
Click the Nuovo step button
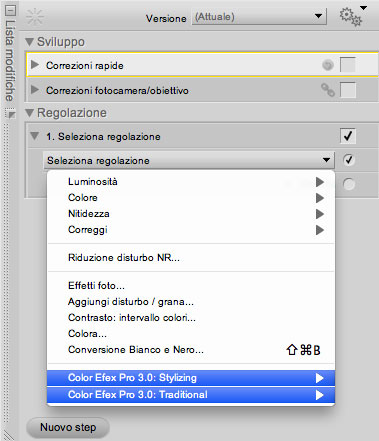click(x=68, y=427)
